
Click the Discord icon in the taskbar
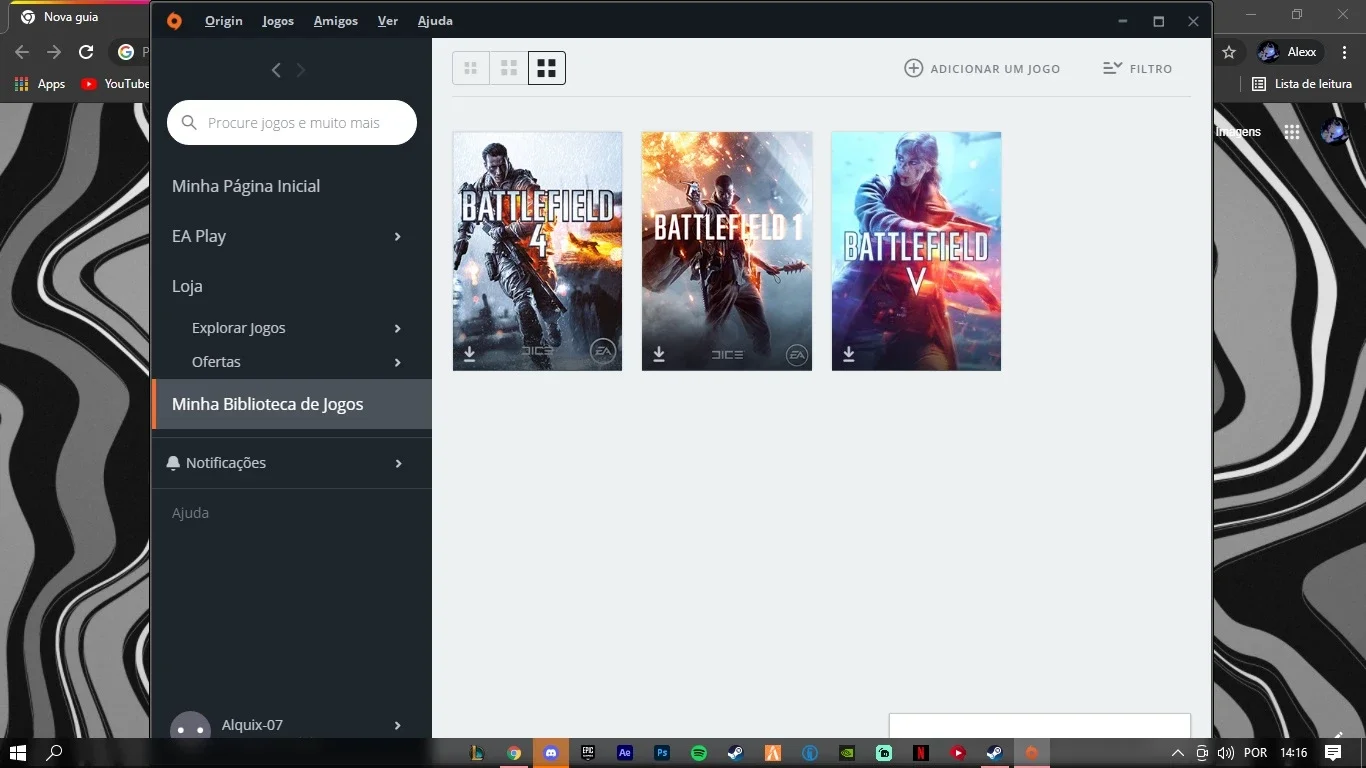pos(551,753)
